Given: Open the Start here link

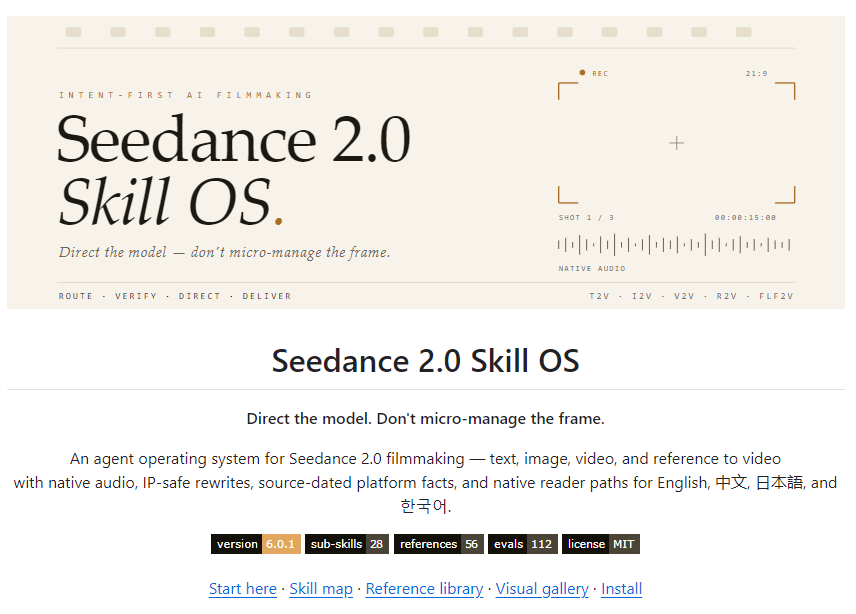Looking at the screenshot, I should coord(242,589).
